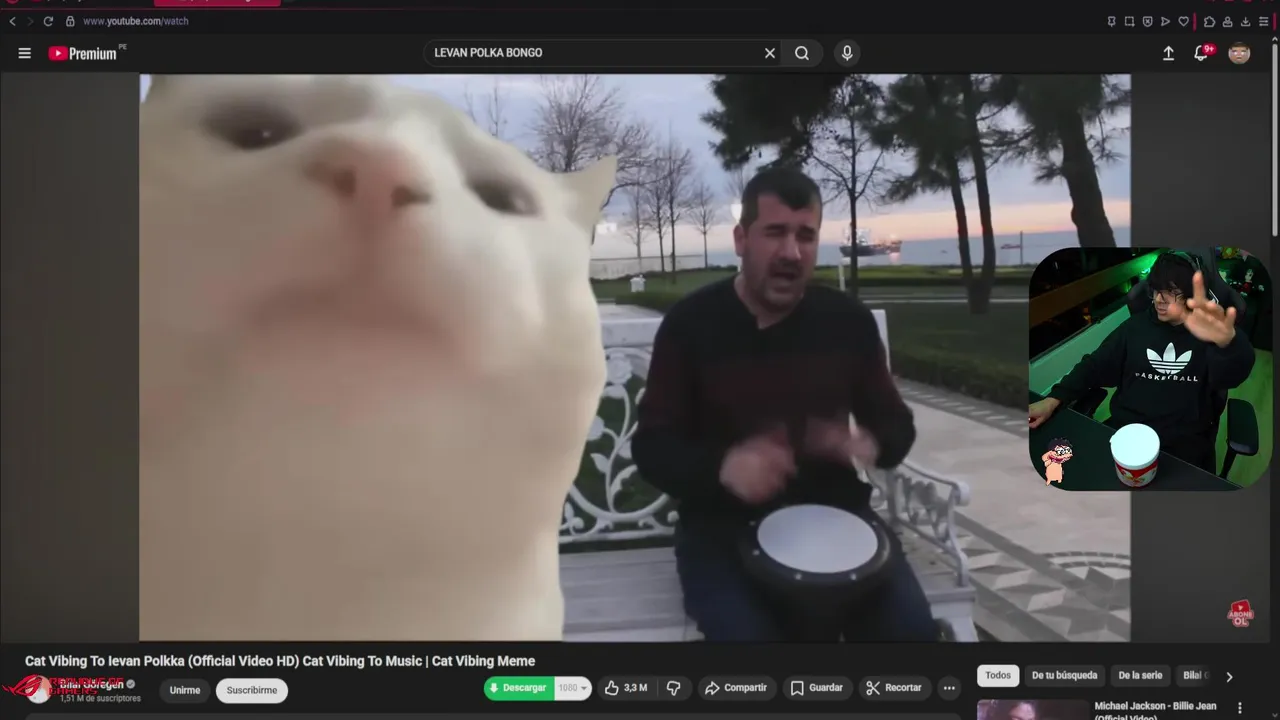Open the Michael Jackson - Billie Jean title
Image resolution: width=1280 pixels, height=720 pixels.
[x=1155, y=710]
